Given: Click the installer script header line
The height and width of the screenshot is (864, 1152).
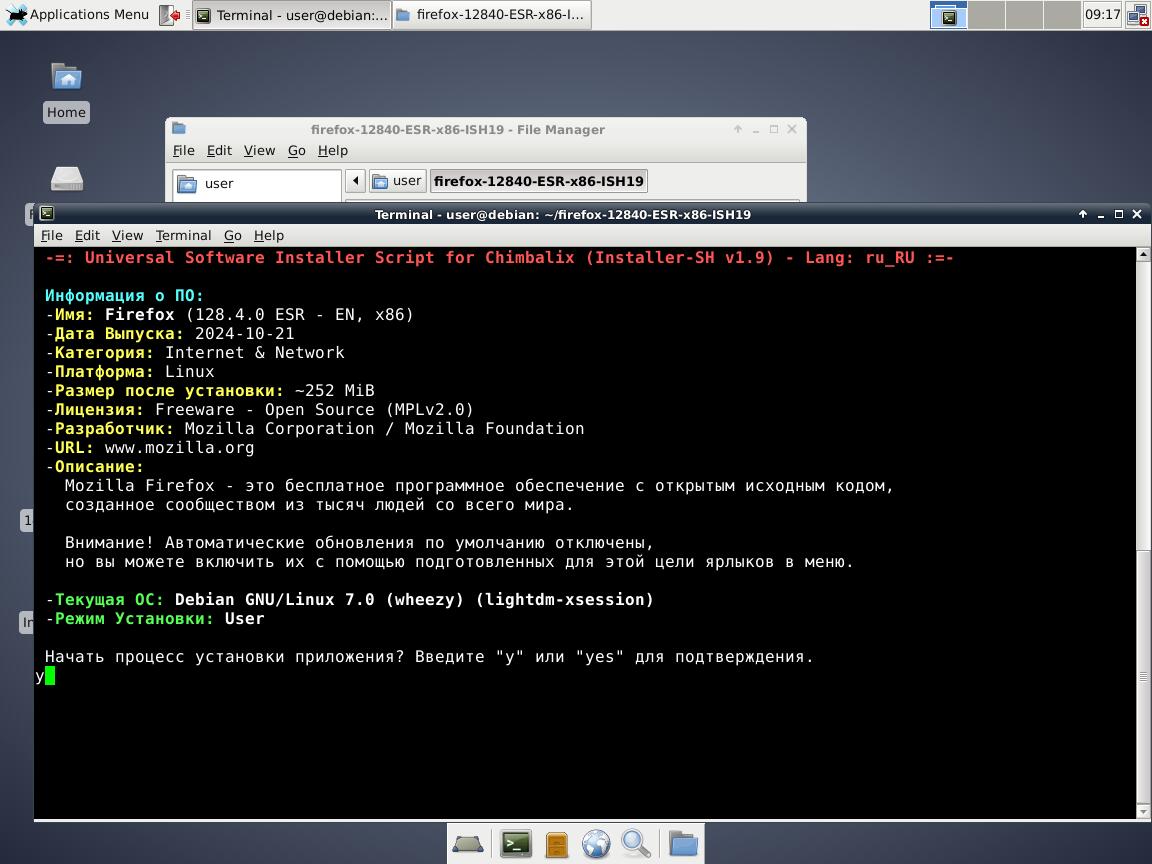Looking at the screenshot, I should pyautogui.click(x=499, y=258).
